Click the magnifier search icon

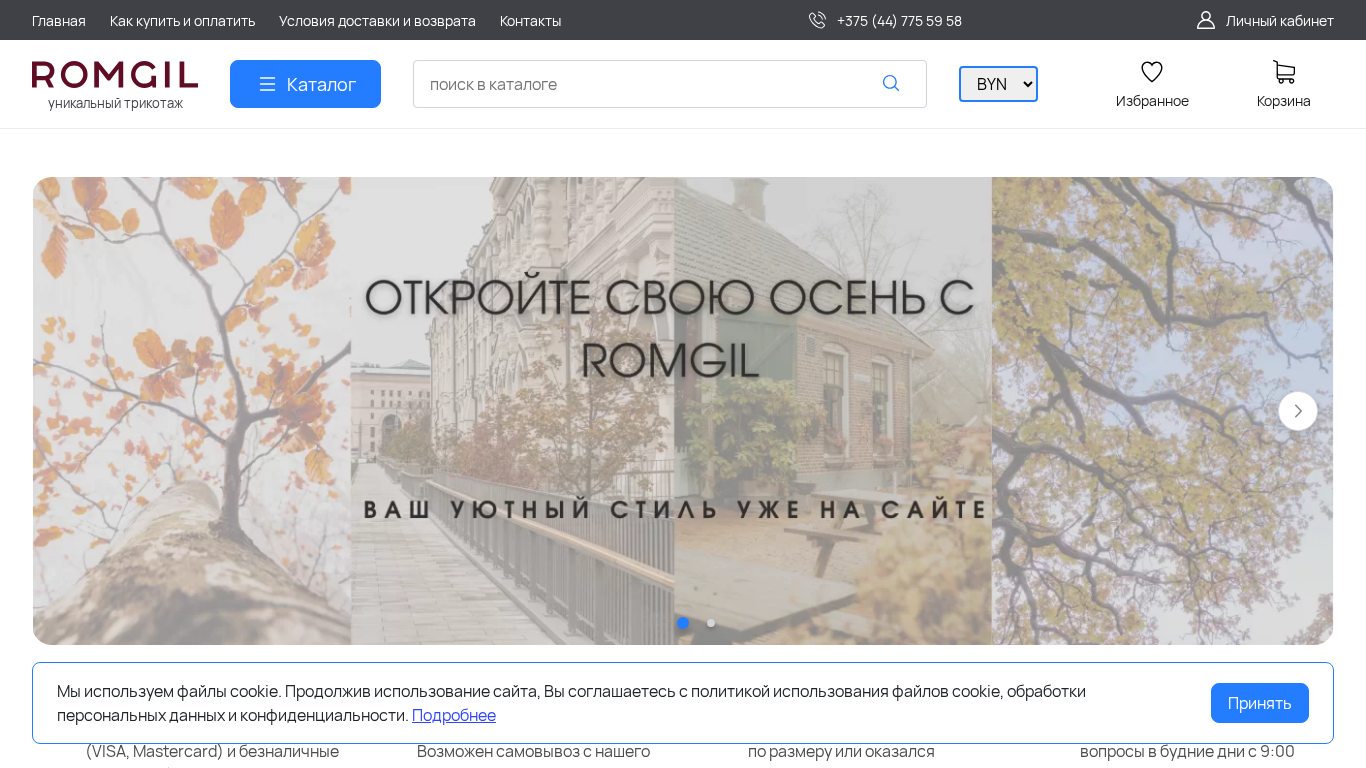click(891, 84)
